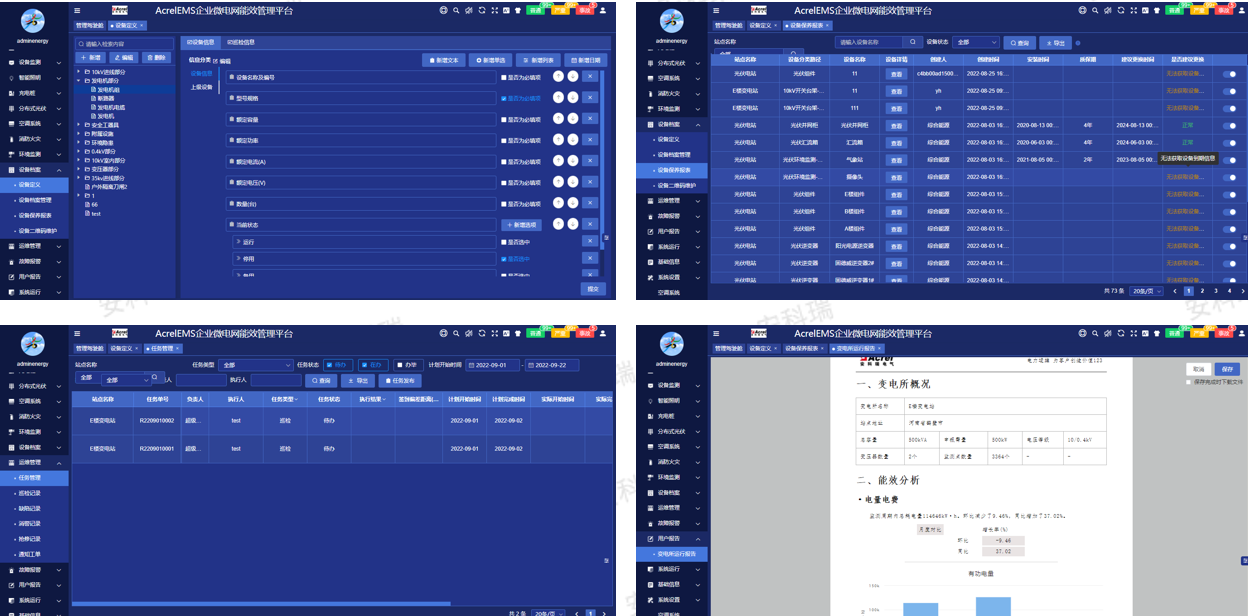Collapse 发电机部分 tree node
This screenshot has height=616, width=1248.
click(79, 81)
